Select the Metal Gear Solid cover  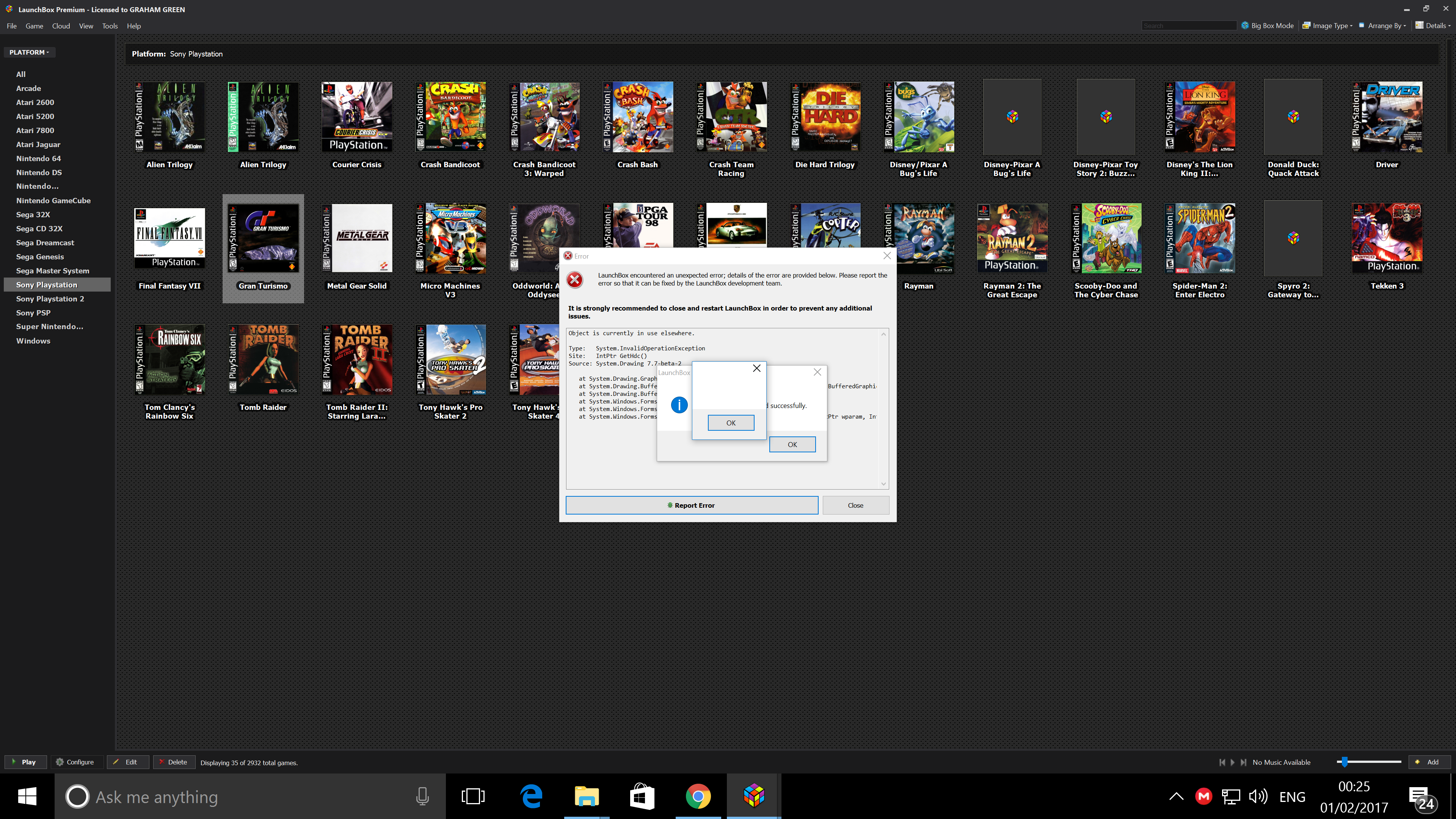pos(357,238)
